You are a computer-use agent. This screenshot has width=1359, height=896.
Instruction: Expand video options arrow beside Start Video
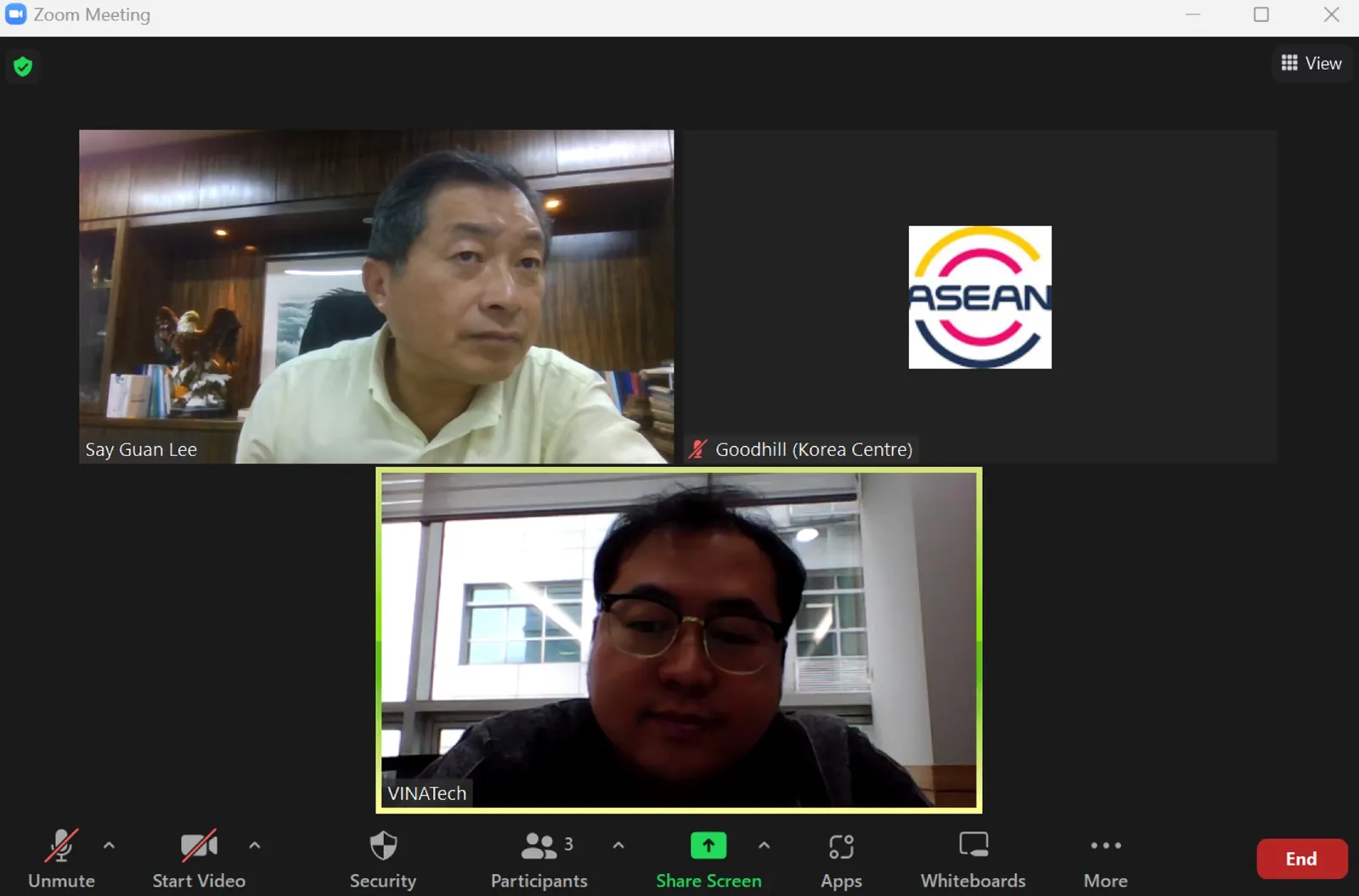[x=254, y=845]
